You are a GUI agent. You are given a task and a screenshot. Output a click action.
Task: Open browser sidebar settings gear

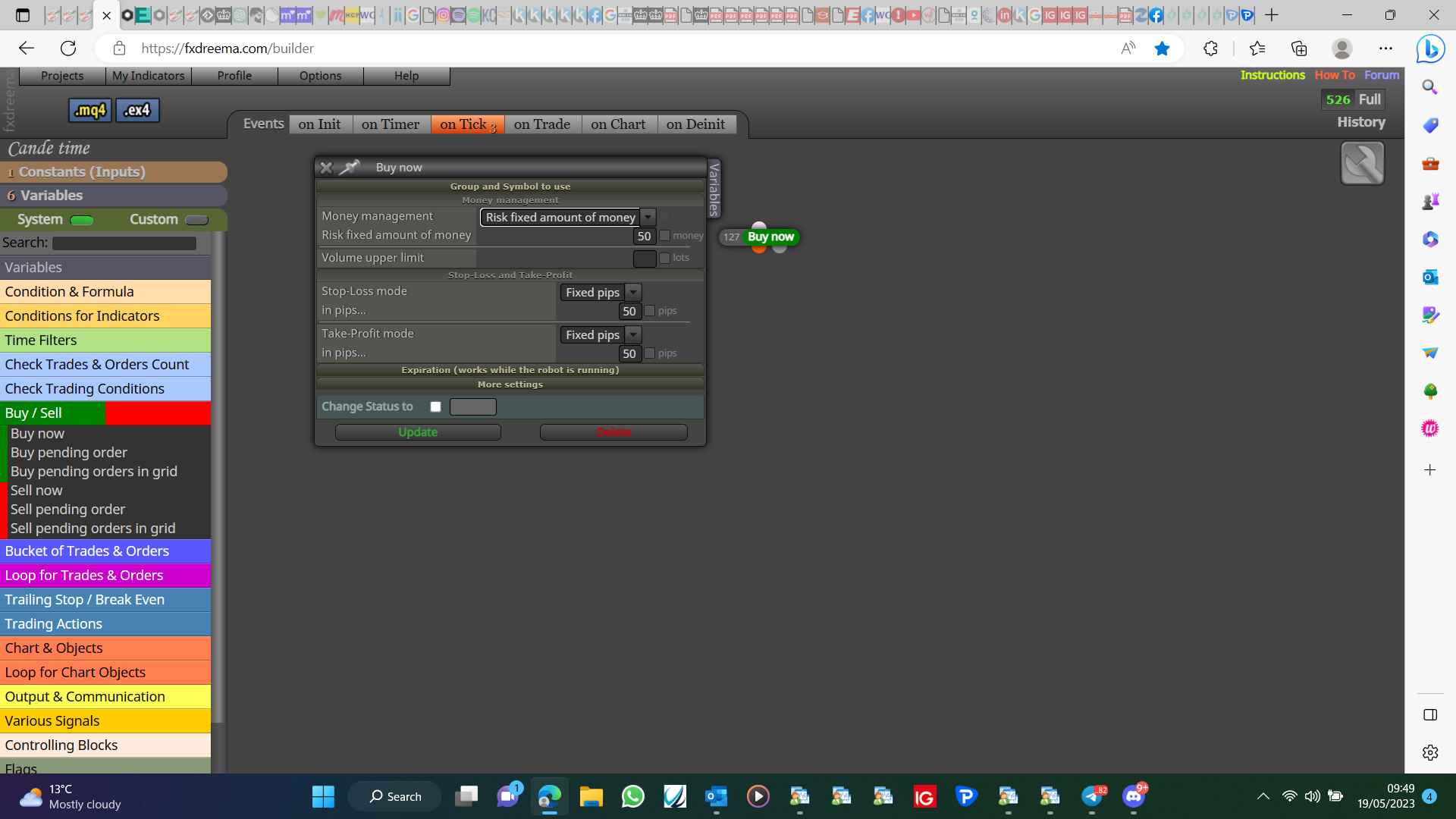[x=1430, y=752]
